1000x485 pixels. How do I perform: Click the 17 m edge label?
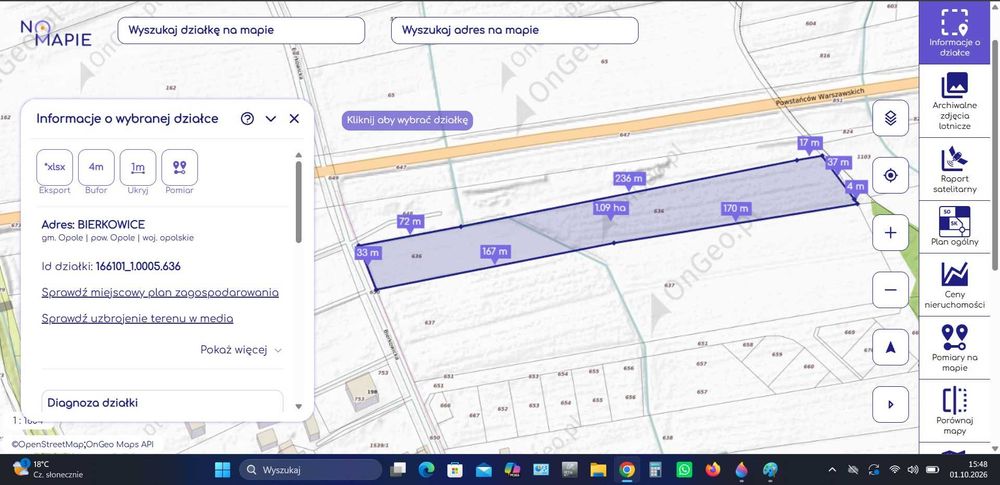(809, 143)
